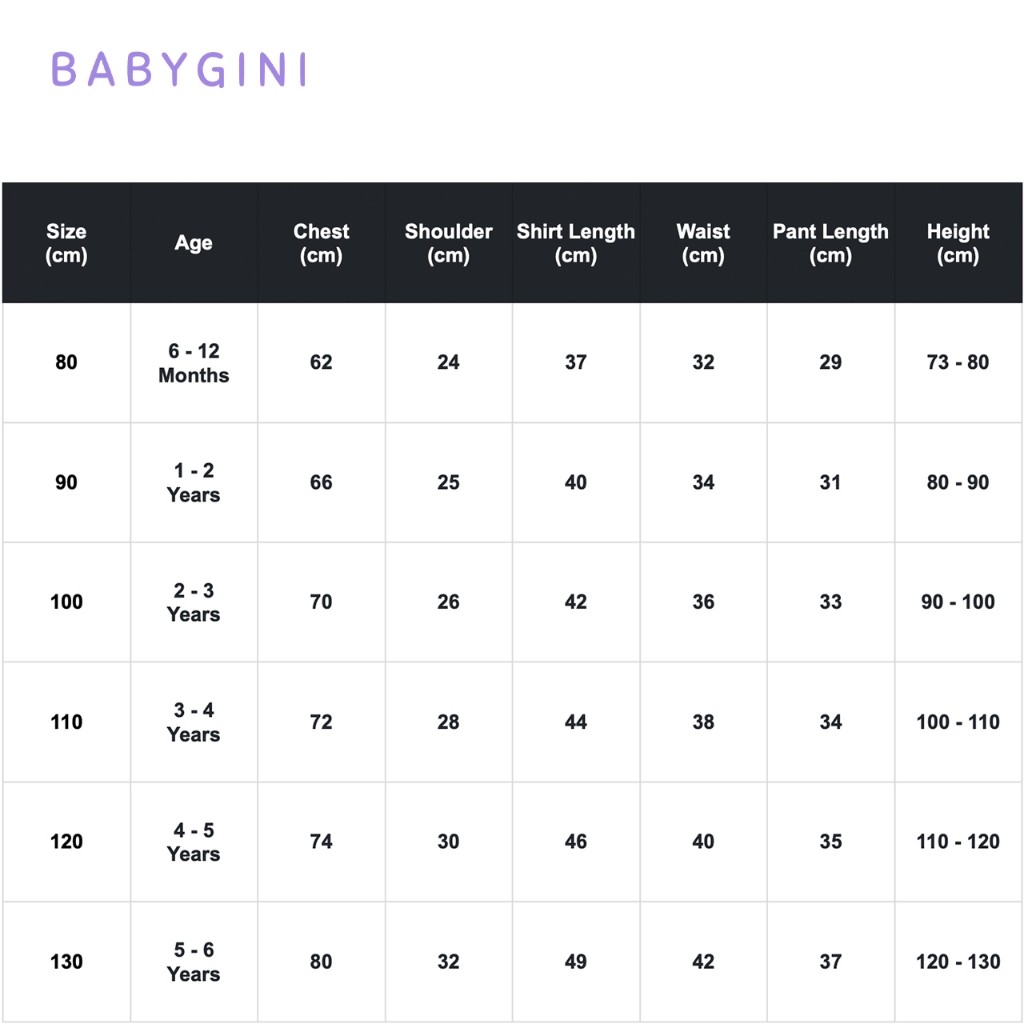Click the Shoulder (cm) header cell

tap(449, 243)
